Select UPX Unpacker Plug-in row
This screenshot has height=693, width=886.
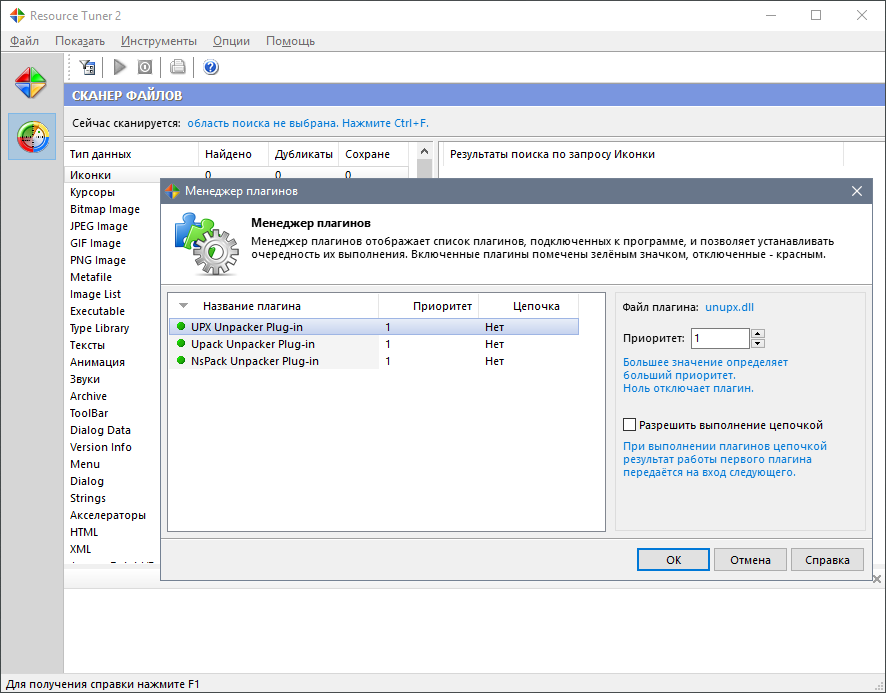point(373,327)
